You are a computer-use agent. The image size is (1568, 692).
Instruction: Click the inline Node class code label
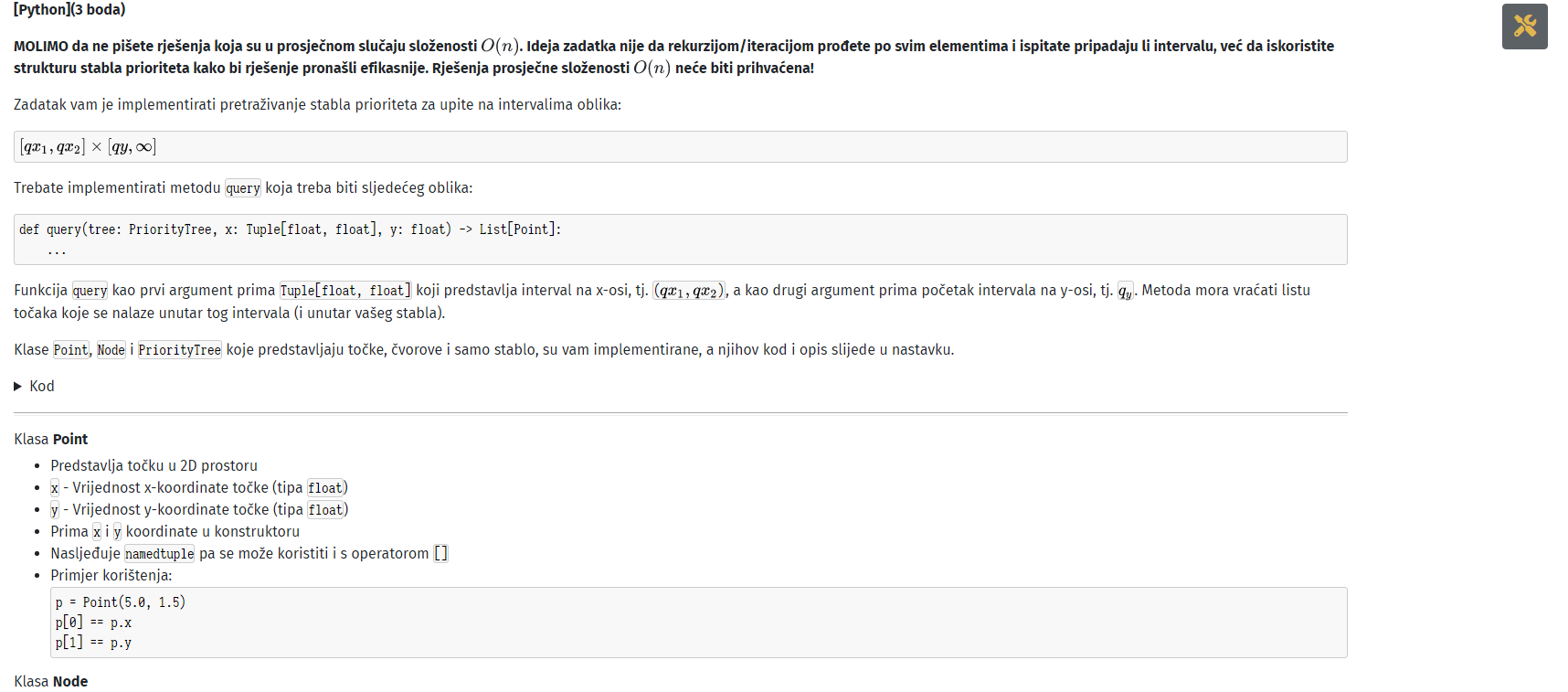click(x=111, y=350)
